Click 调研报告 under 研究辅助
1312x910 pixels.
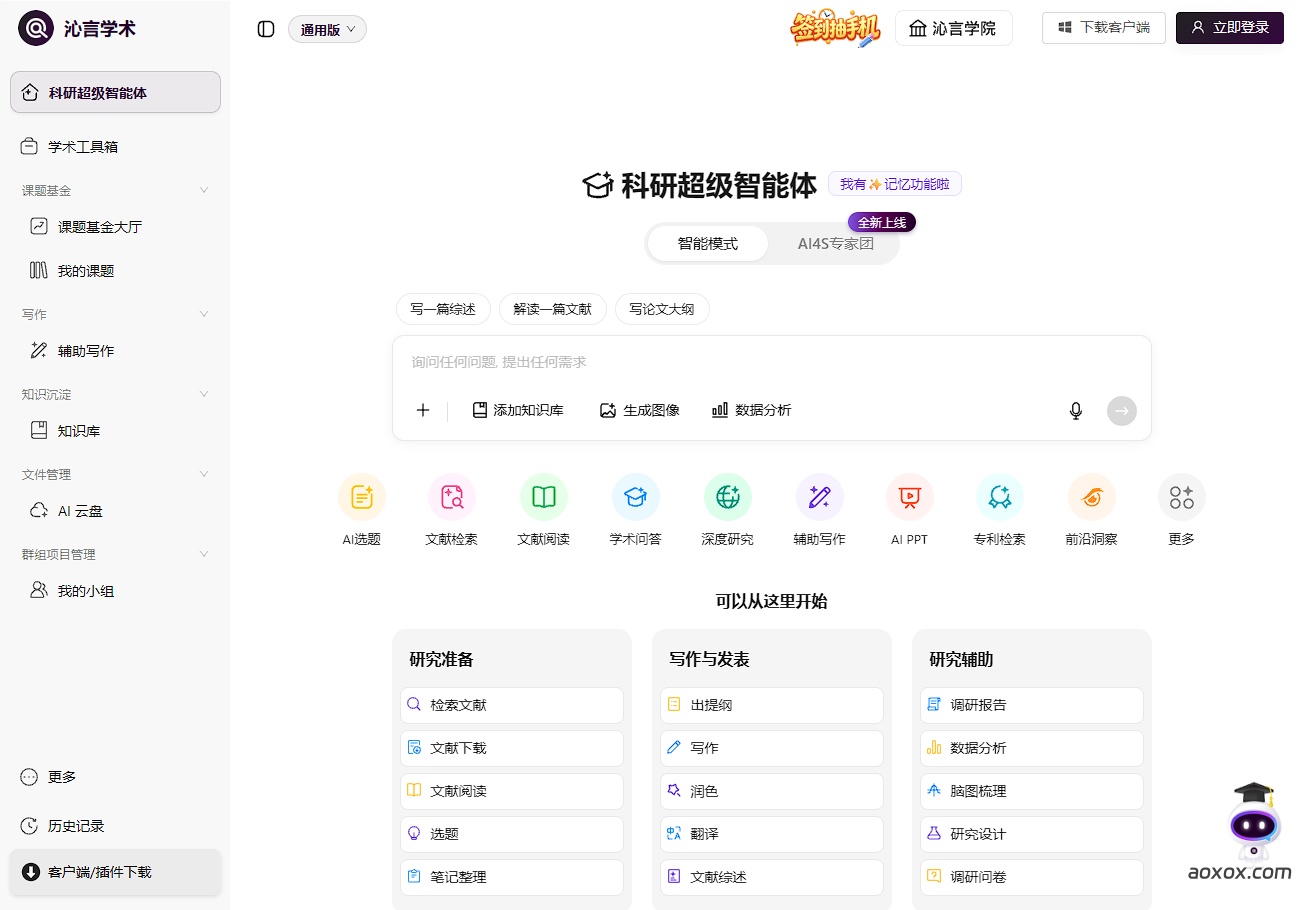1032,705
